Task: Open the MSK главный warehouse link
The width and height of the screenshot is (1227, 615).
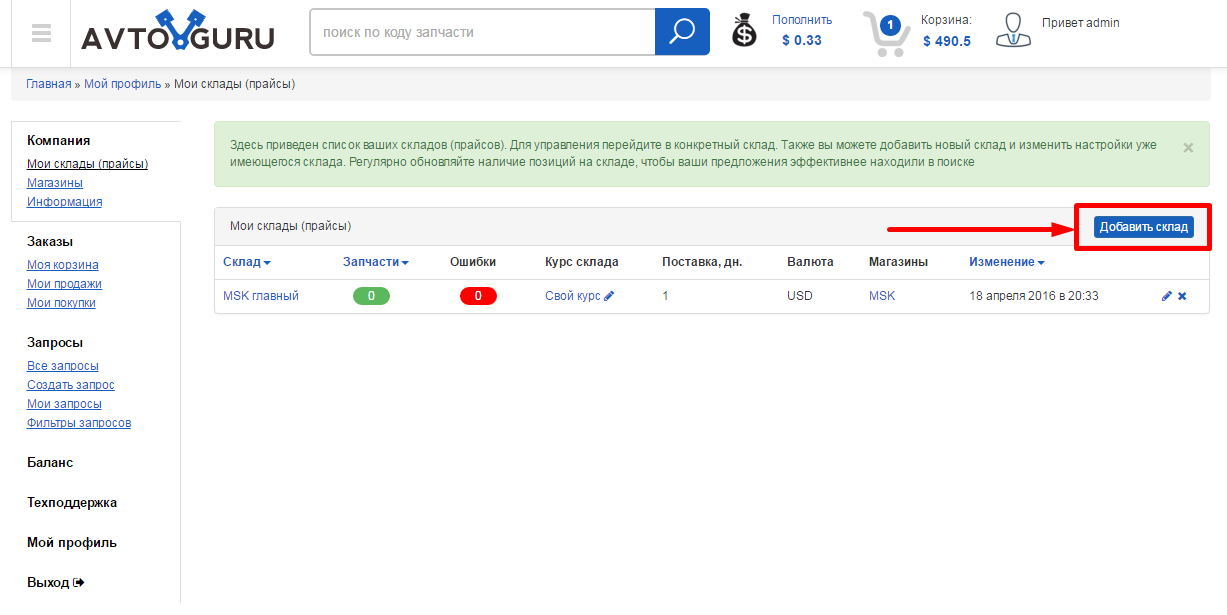Action: click(261, 296)
